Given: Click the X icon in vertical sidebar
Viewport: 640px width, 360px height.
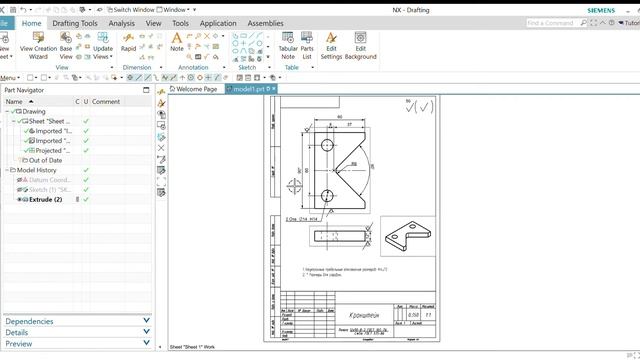Looking at the screenshot, I should click(x=161, y=148).
